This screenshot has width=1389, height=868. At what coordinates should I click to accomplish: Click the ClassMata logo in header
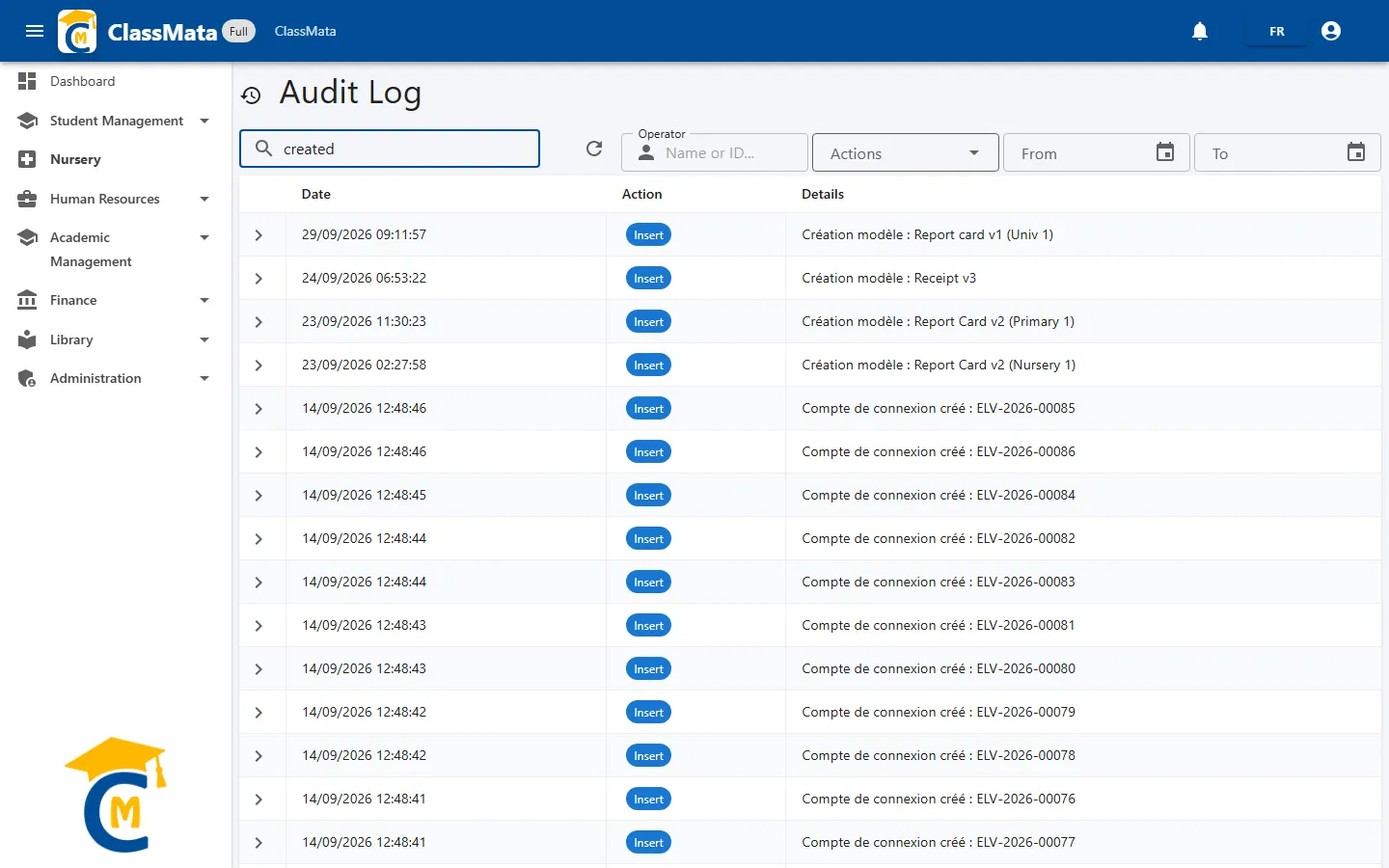tap(77, 31)
